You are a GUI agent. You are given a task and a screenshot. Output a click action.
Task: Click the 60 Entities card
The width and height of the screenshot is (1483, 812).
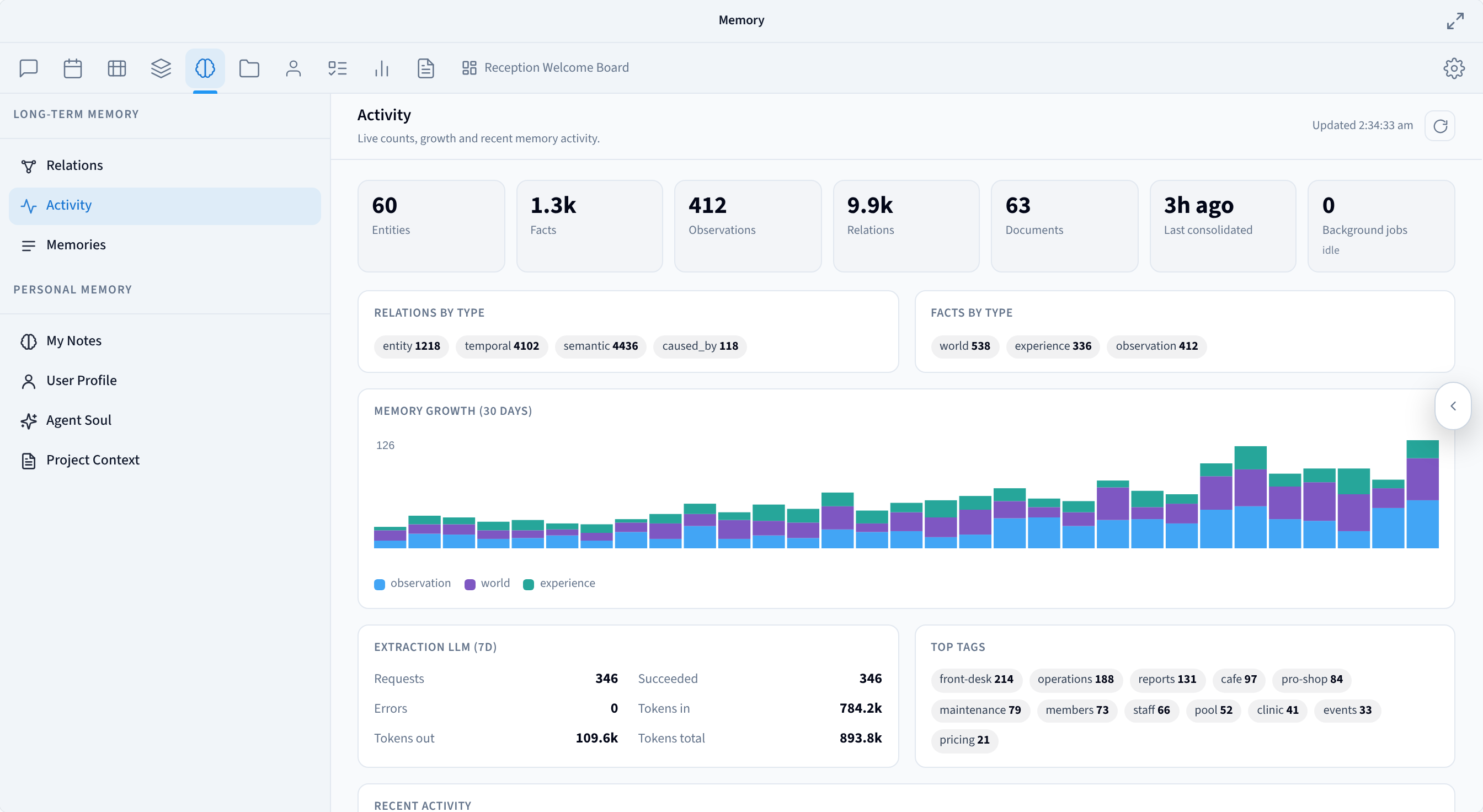pos(431,226)
